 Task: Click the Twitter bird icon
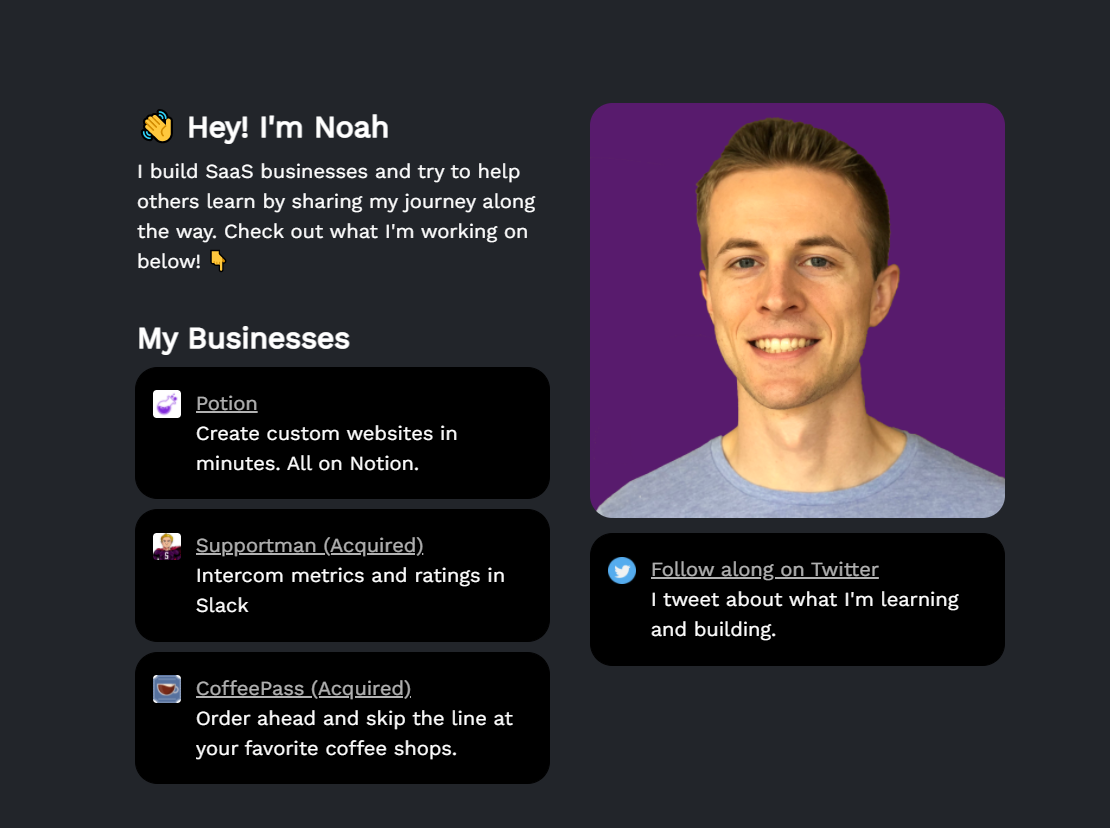622,570
